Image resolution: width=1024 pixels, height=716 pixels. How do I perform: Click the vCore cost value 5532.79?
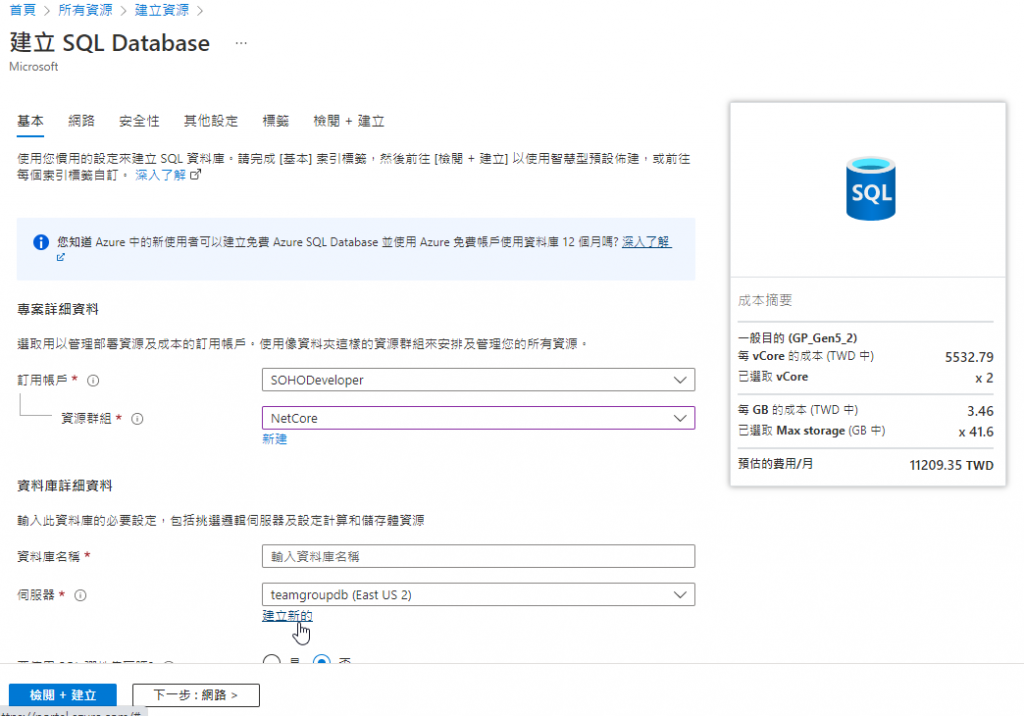click(969, 357)
